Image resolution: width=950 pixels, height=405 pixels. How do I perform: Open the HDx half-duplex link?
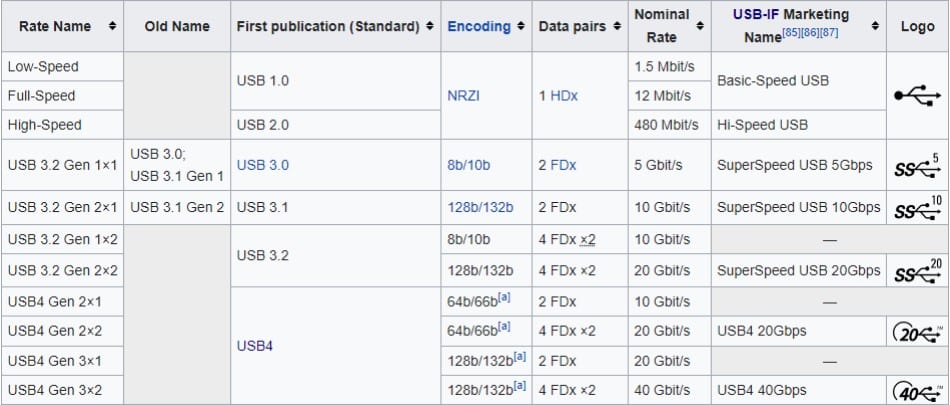click(564, 95)
